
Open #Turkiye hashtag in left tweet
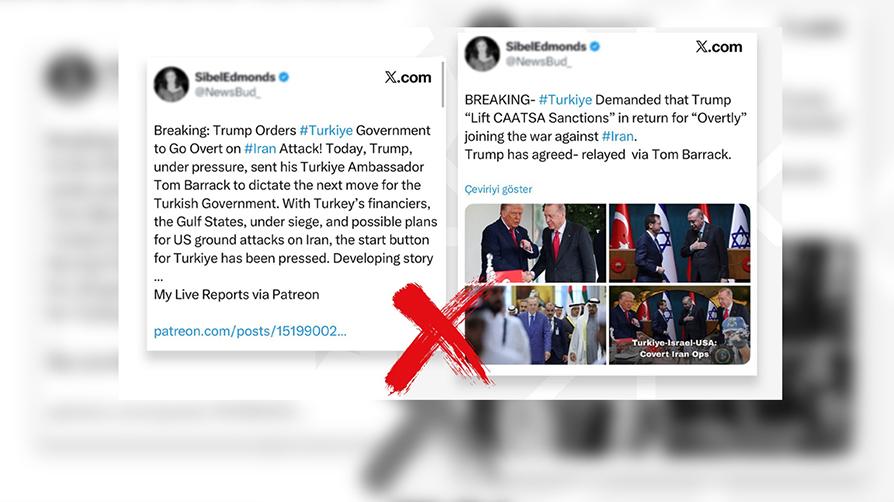click(x=326, y=130)
